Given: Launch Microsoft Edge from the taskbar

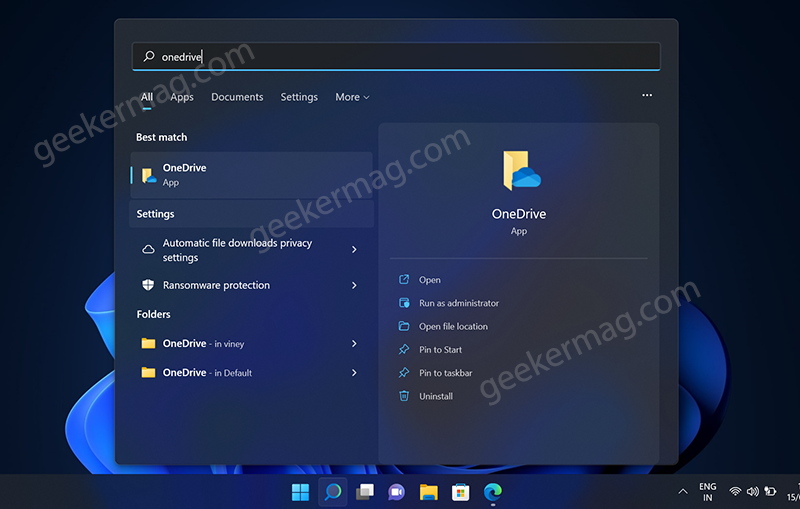Looking at the screenshot, I should pyautogui.click(x=493, y=492).
